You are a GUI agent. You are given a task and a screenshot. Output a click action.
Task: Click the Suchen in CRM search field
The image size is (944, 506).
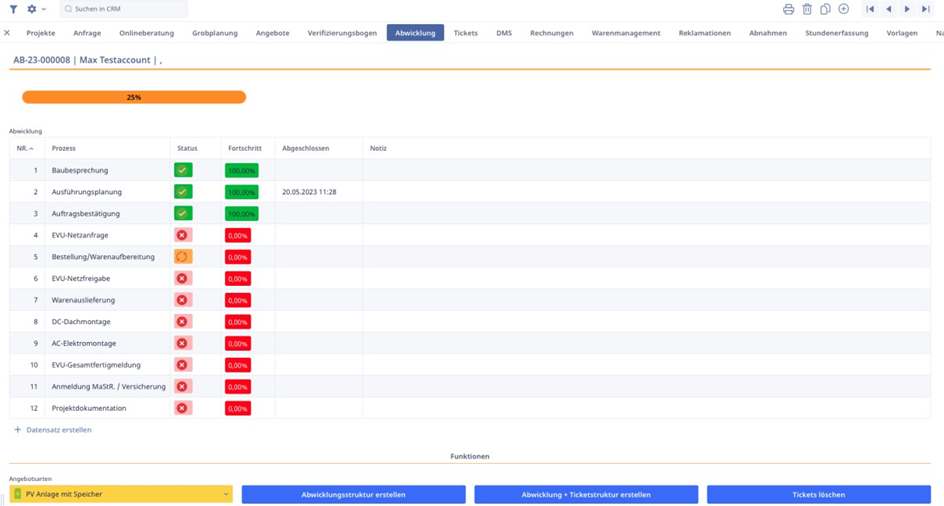coord(125,9)
